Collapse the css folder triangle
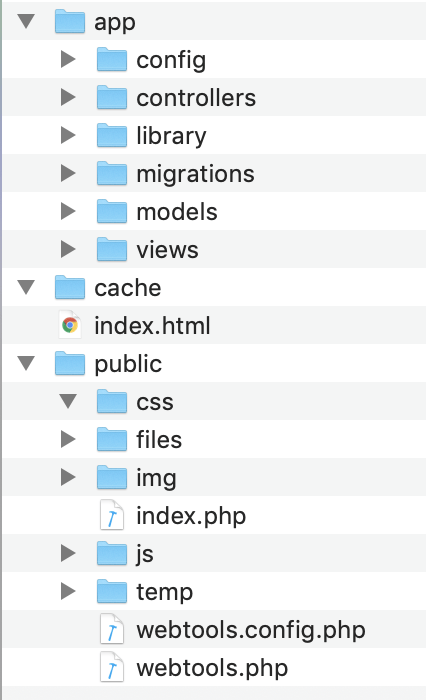426x700 pixels. click(x=68, y=401)
